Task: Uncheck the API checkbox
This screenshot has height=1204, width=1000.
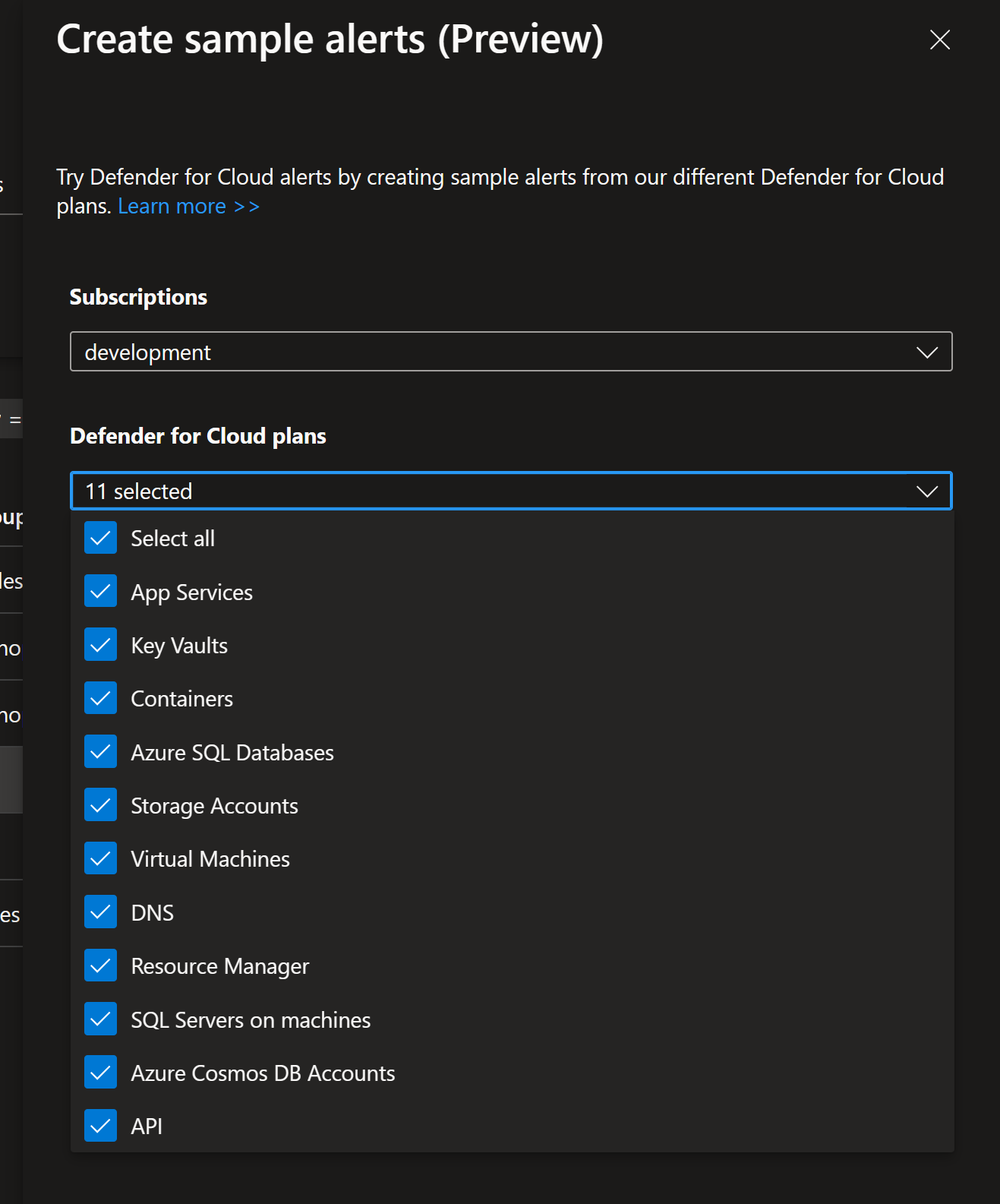Action: point(100,1127)
